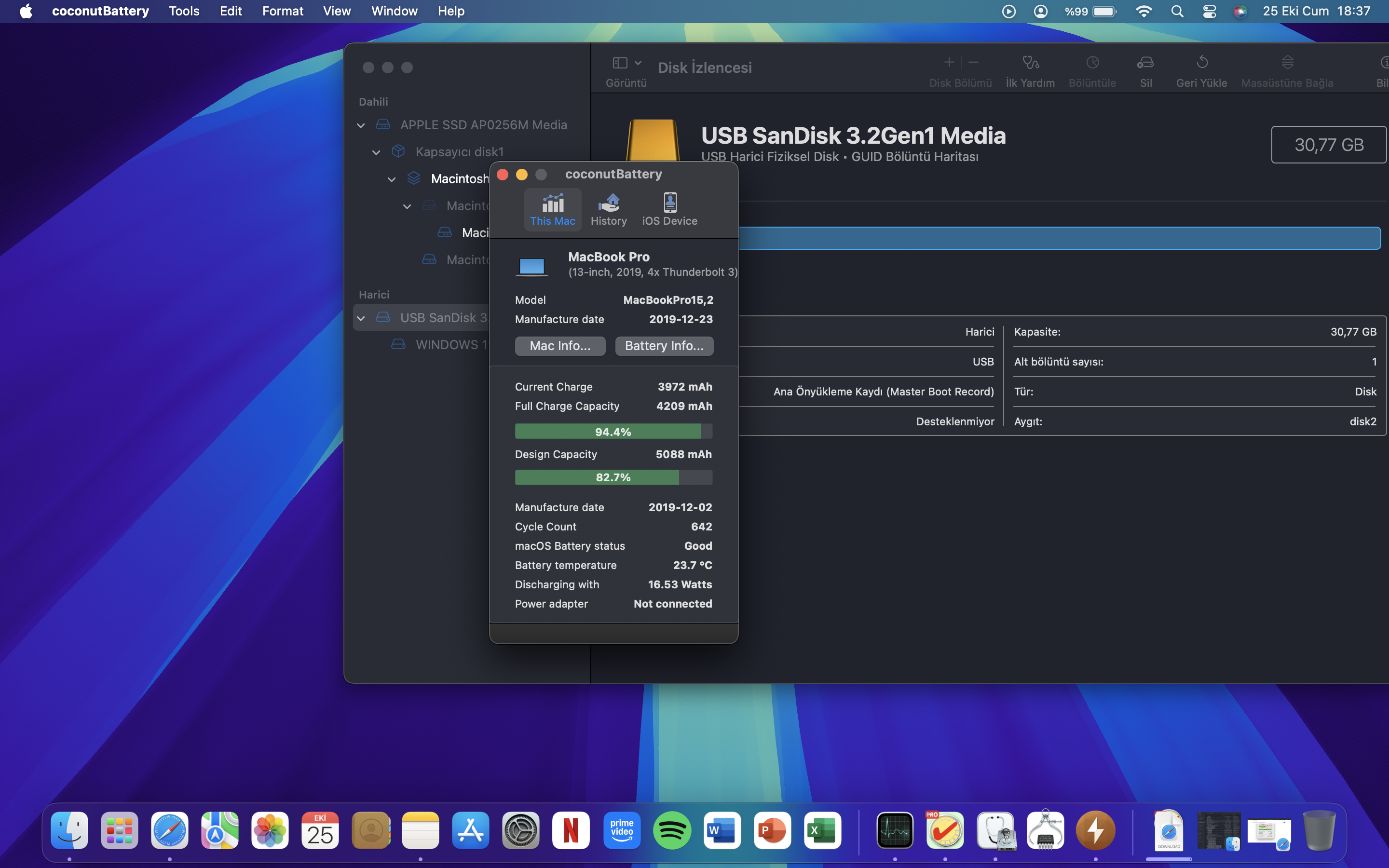Open the Tools menu in menu bar
The width and height of the screenshot is (1389, 868).
[184, 11]
